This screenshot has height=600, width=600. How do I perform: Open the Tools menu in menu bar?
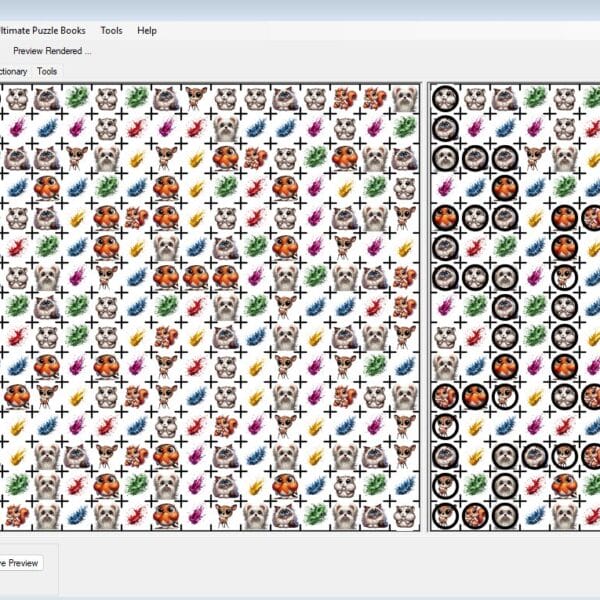(111, 30)
